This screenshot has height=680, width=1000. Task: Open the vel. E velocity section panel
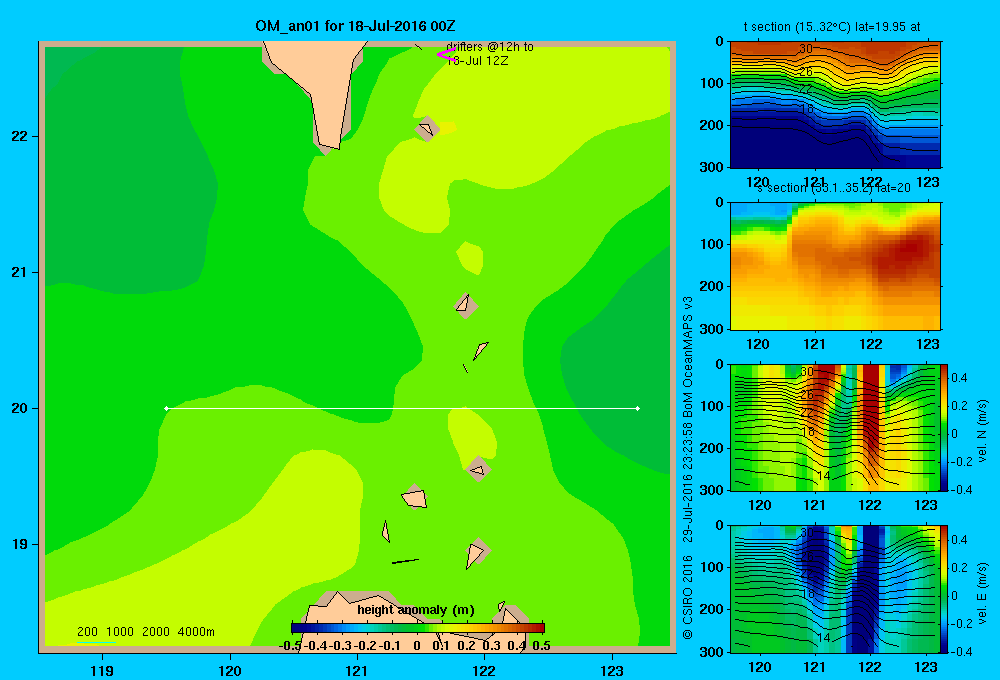tap(834, 589)
